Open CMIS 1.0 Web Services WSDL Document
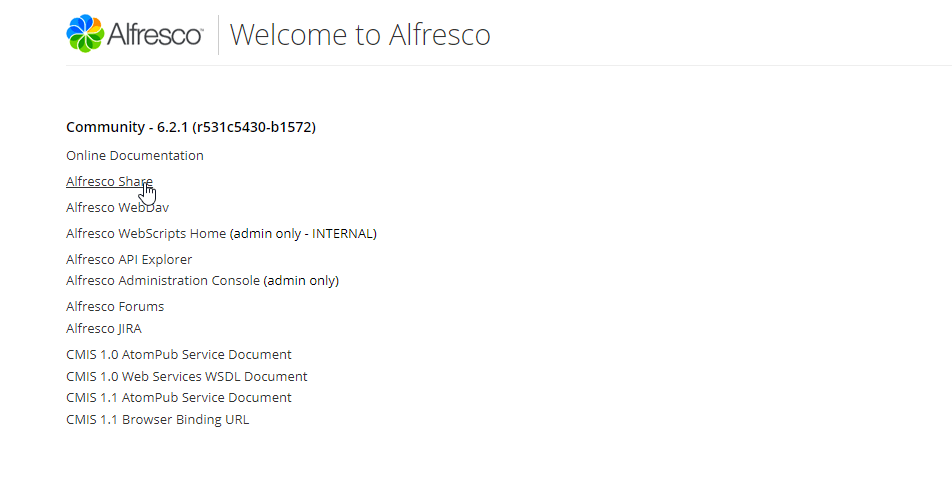 point(186,376)
